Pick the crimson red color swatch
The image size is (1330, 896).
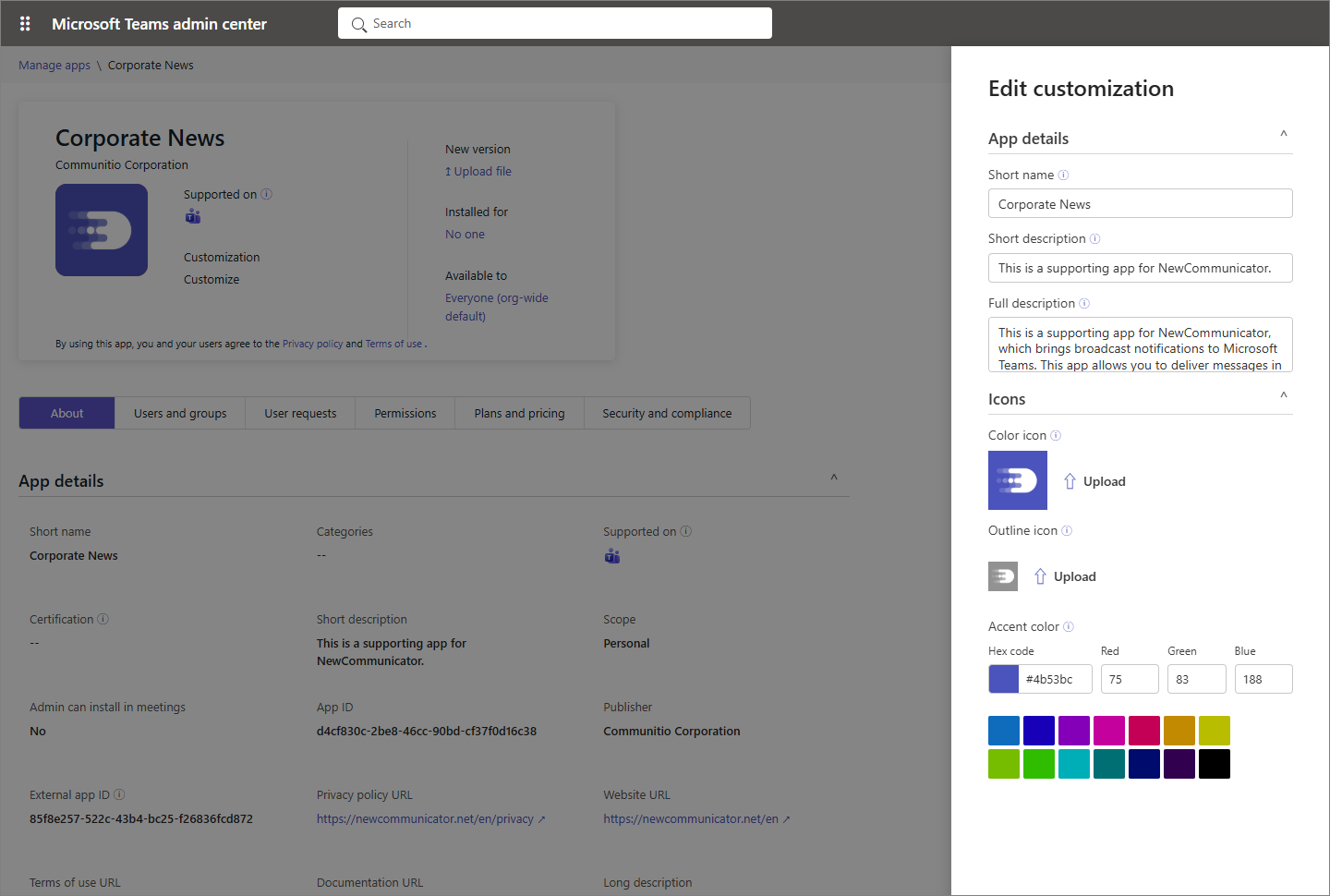(x=1144, y=731)
